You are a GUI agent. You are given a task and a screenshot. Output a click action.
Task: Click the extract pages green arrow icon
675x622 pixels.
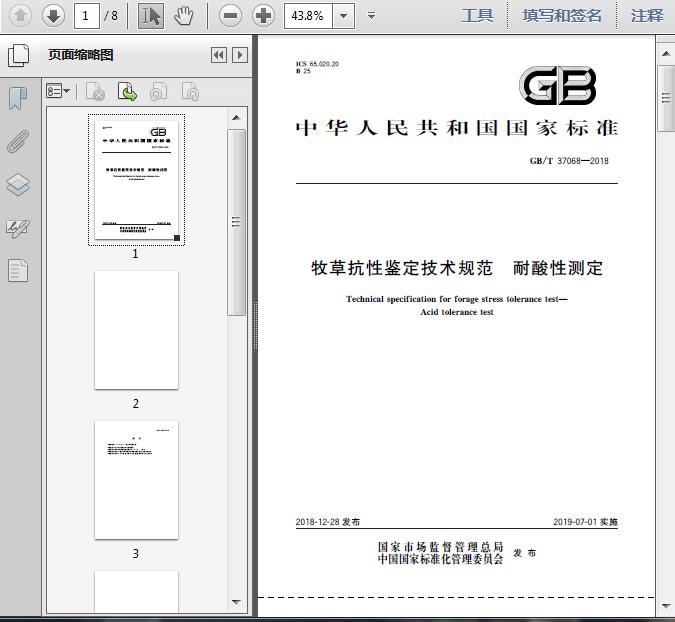pos(127,92)
